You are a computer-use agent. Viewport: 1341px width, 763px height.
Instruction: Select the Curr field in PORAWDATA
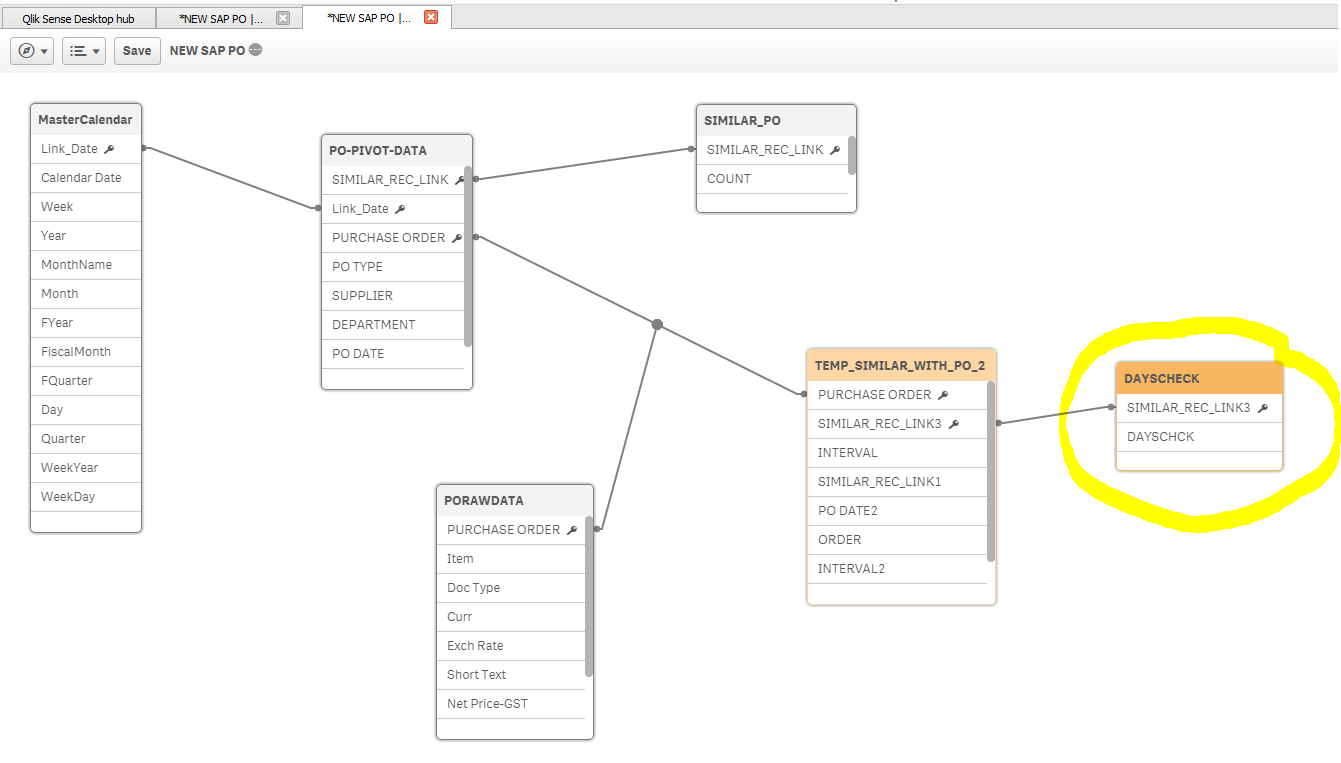[x=511, y=617]
